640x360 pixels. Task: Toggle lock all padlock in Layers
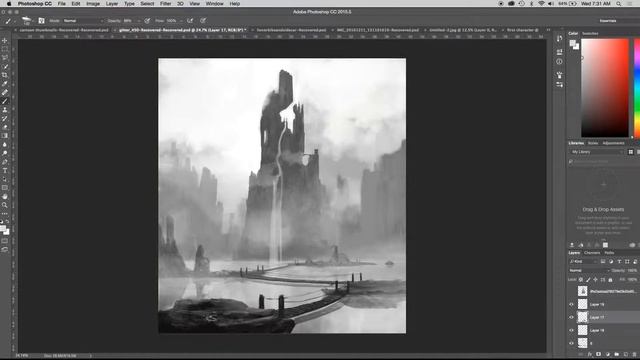[610, 280]
